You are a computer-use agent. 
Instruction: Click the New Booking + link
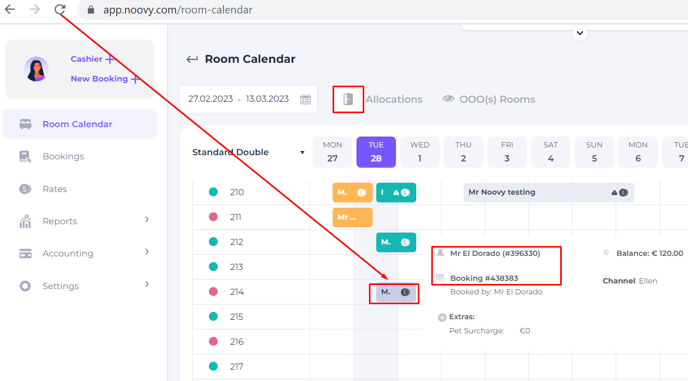tap(105, 79)
